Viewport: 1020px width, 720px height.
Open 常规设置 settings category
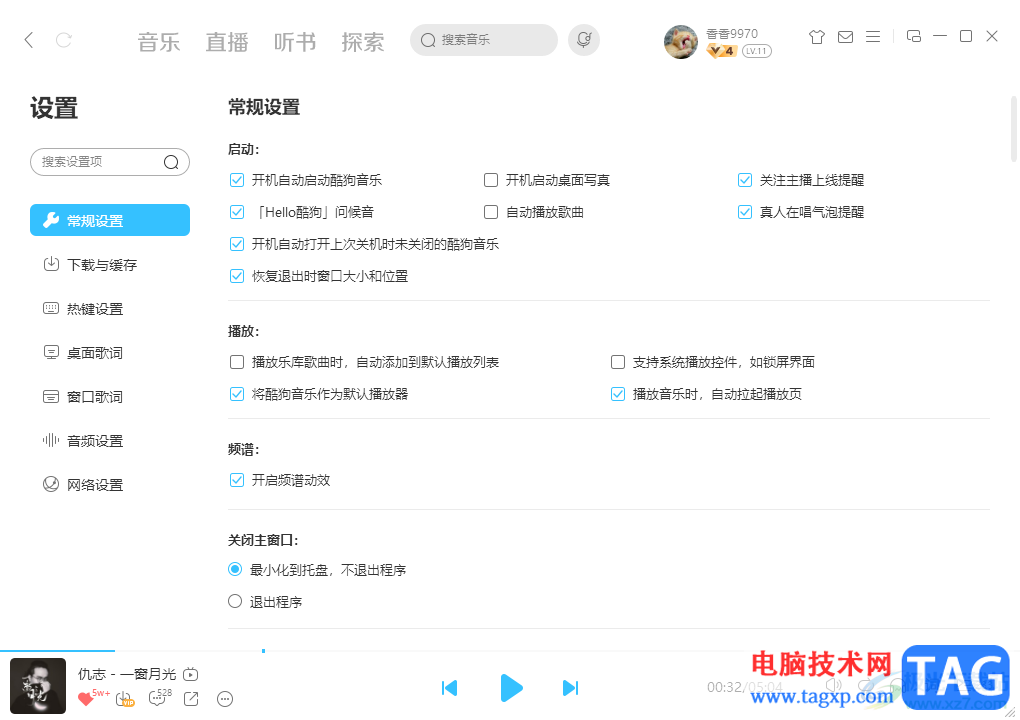[x=110, y=220]
